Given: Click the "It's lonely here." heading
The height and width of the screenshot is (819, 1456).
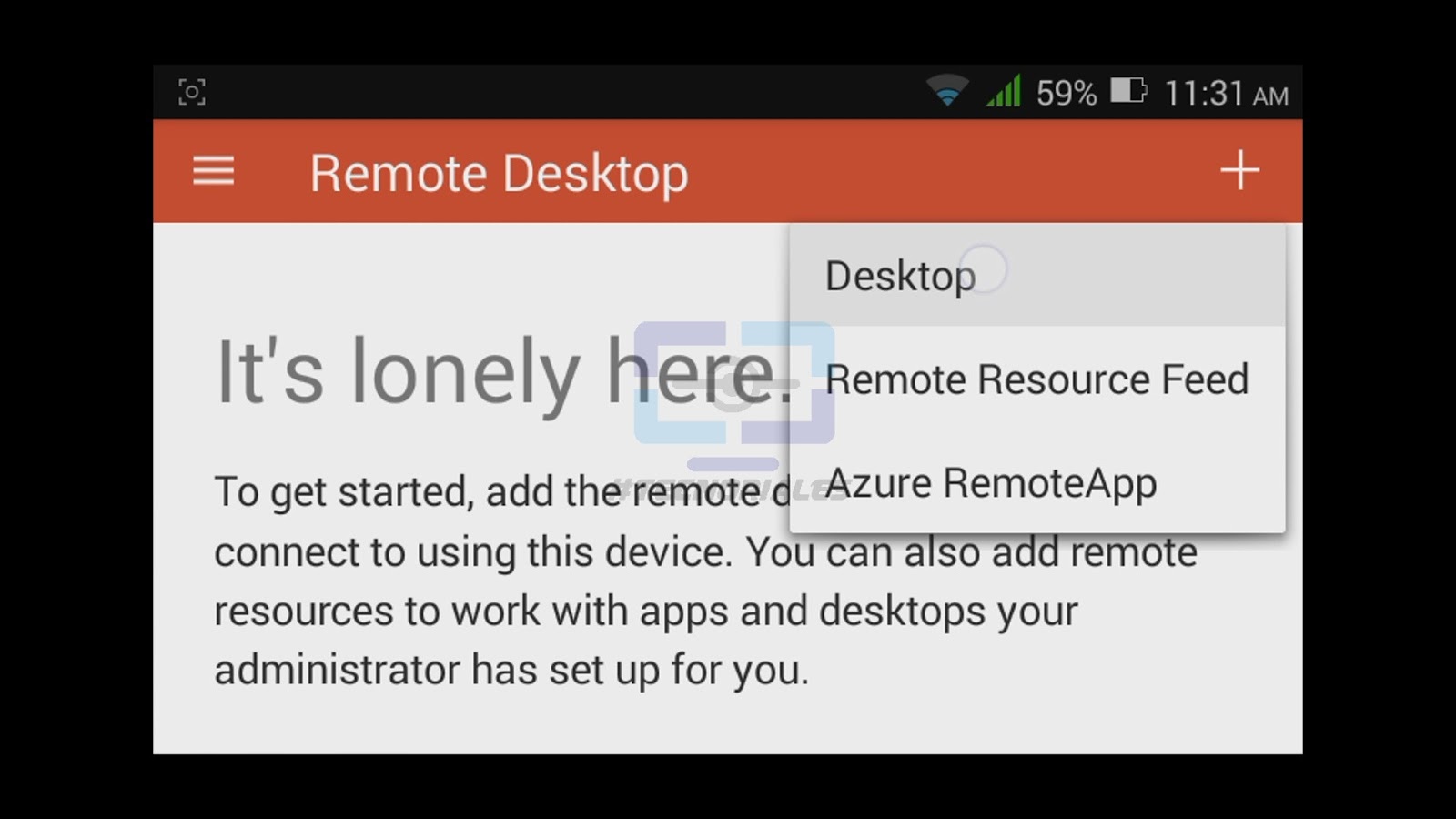Looking at the screenshot, I should click(x=504, y=371).
